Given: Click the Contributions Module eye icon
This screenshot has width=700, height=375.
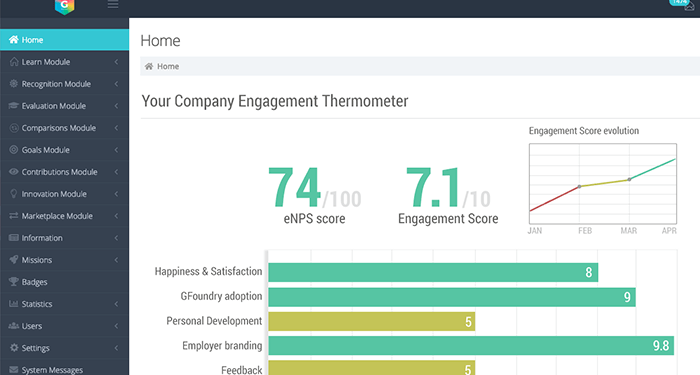Looking at the screenshot, I should [x=14, y=171].
